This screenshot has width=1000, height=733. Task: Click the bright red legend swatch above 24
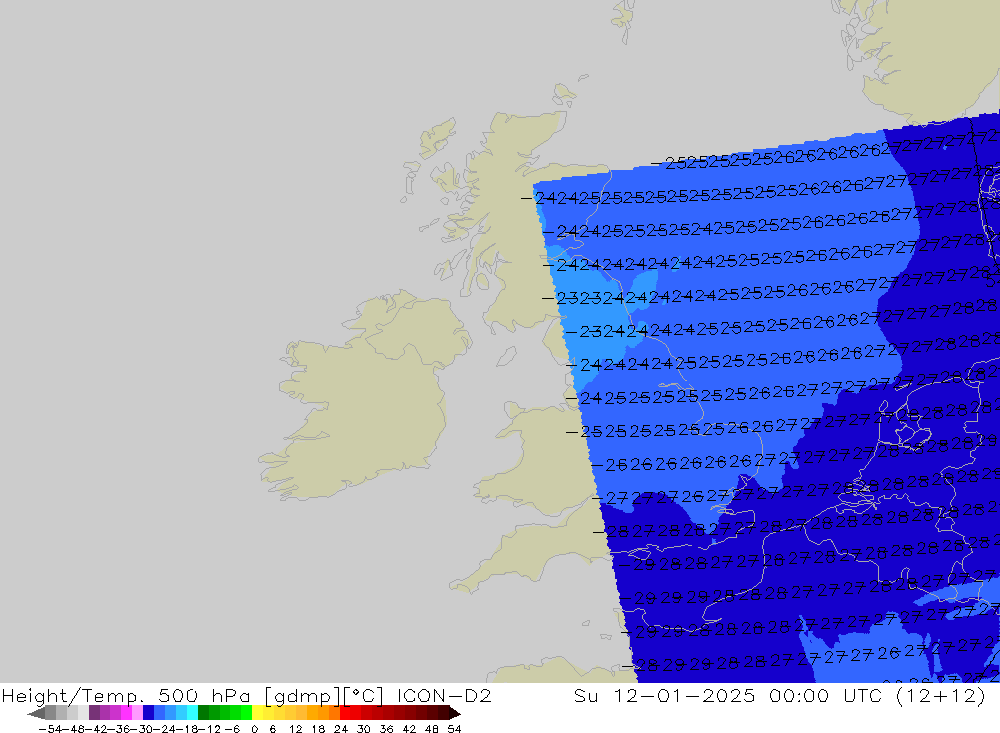pos(345,713)
